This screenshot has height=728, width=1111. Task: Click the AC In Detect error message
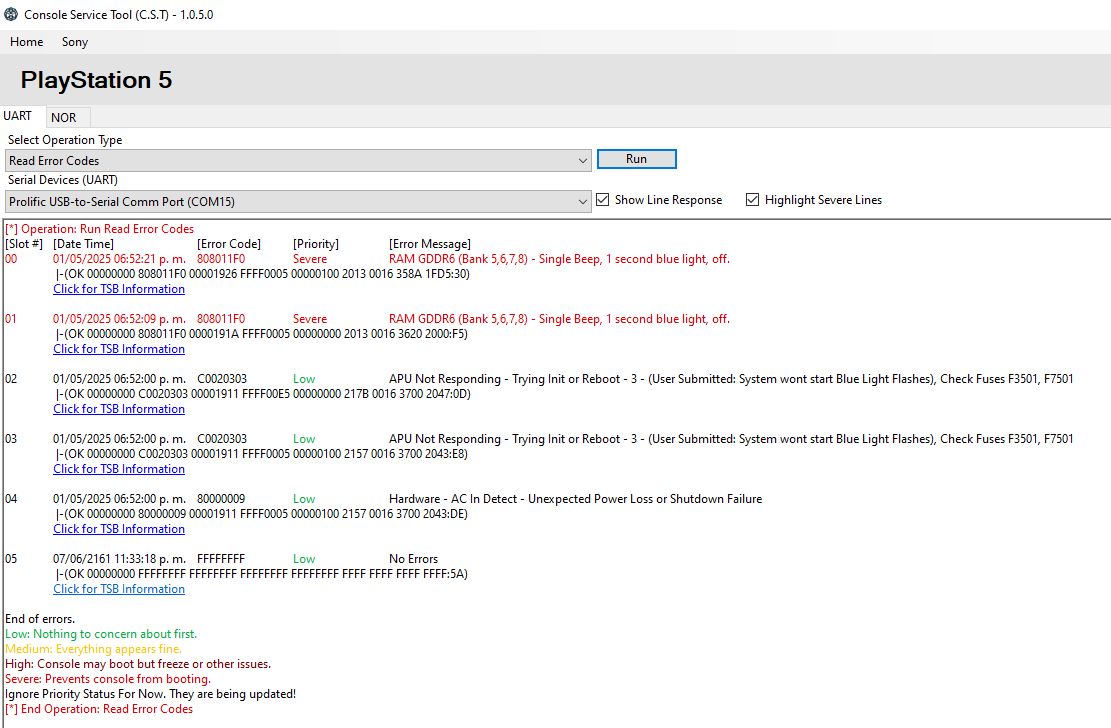[x=575, y=499]
